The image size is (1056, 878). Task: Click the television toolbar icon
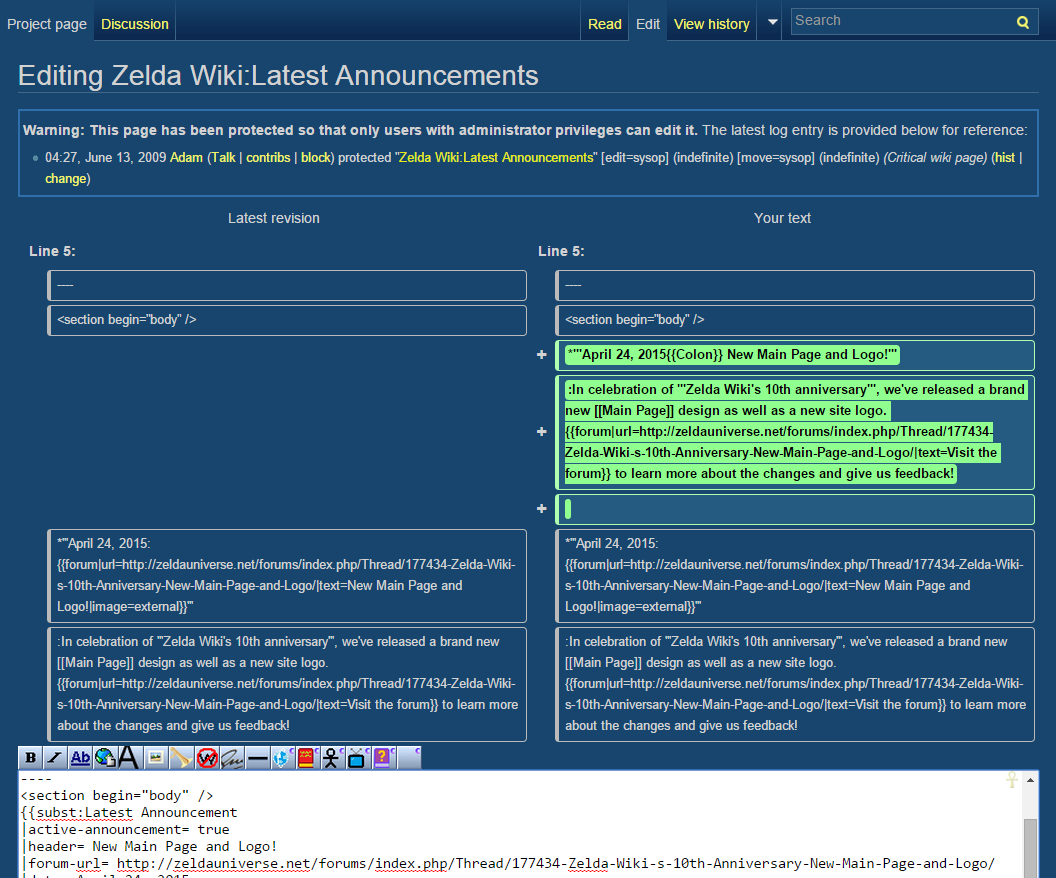point(357,758)
